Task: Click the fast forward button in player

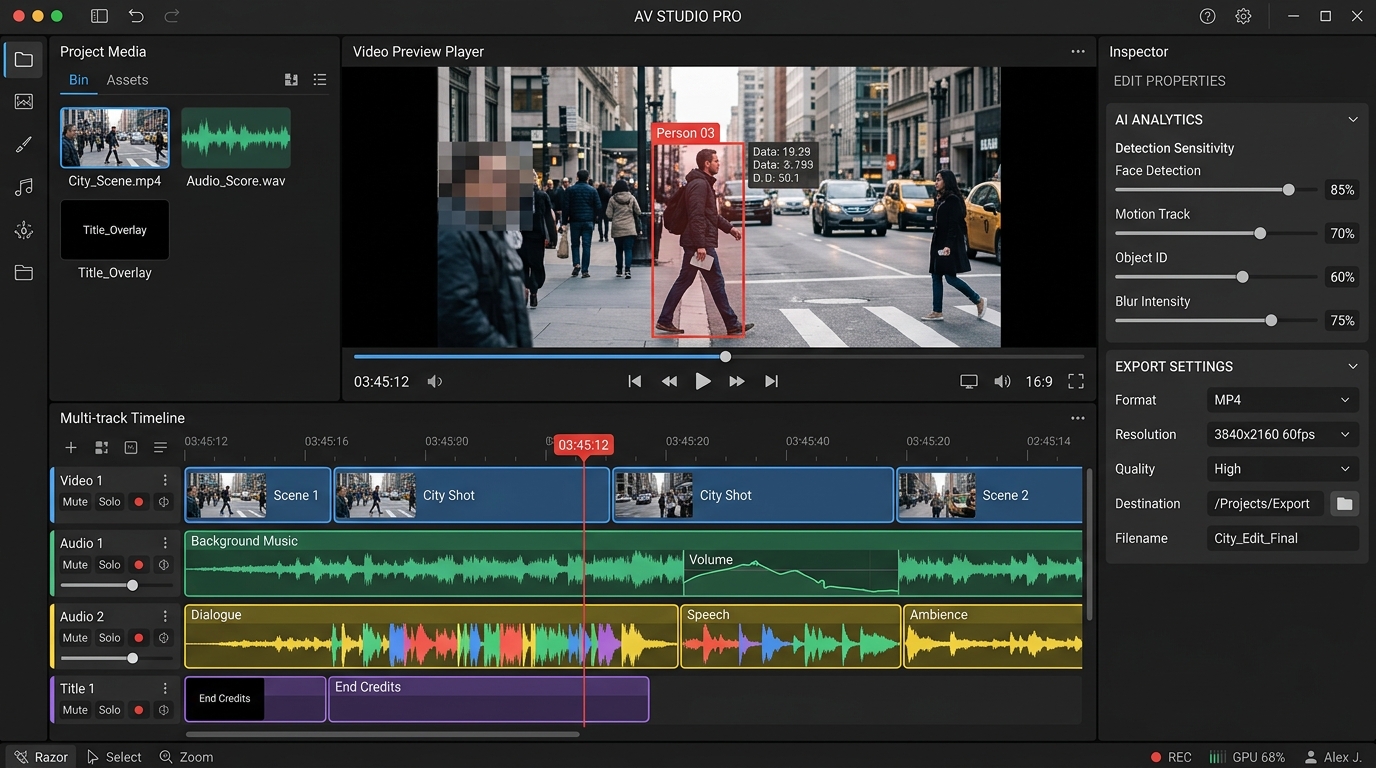Action: 737,381
